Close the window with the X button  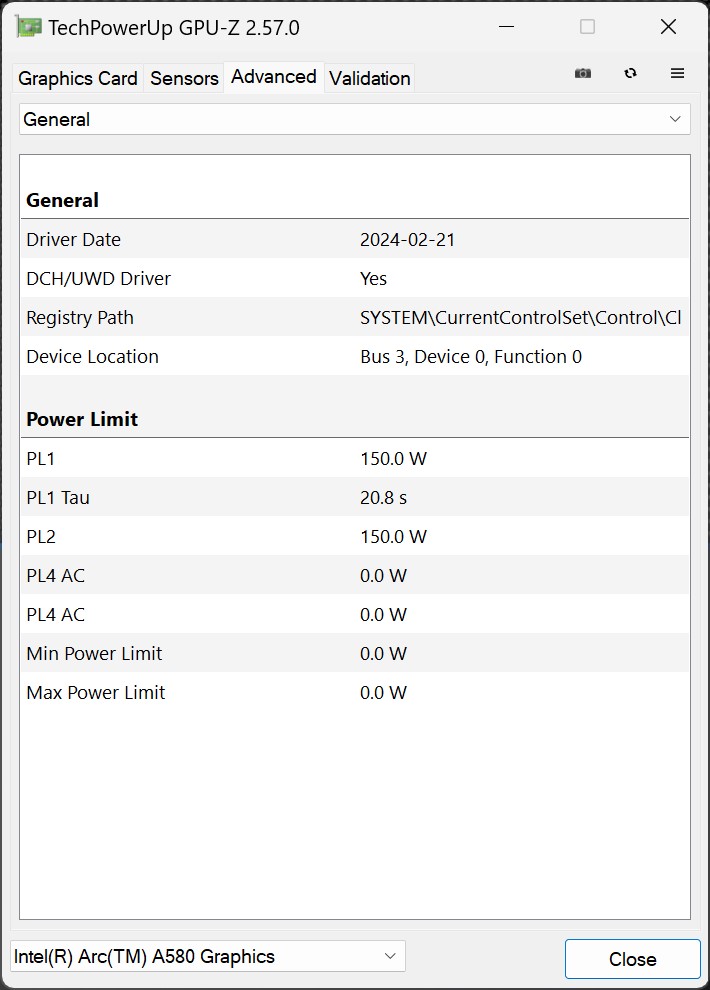(x=668, y=27)
